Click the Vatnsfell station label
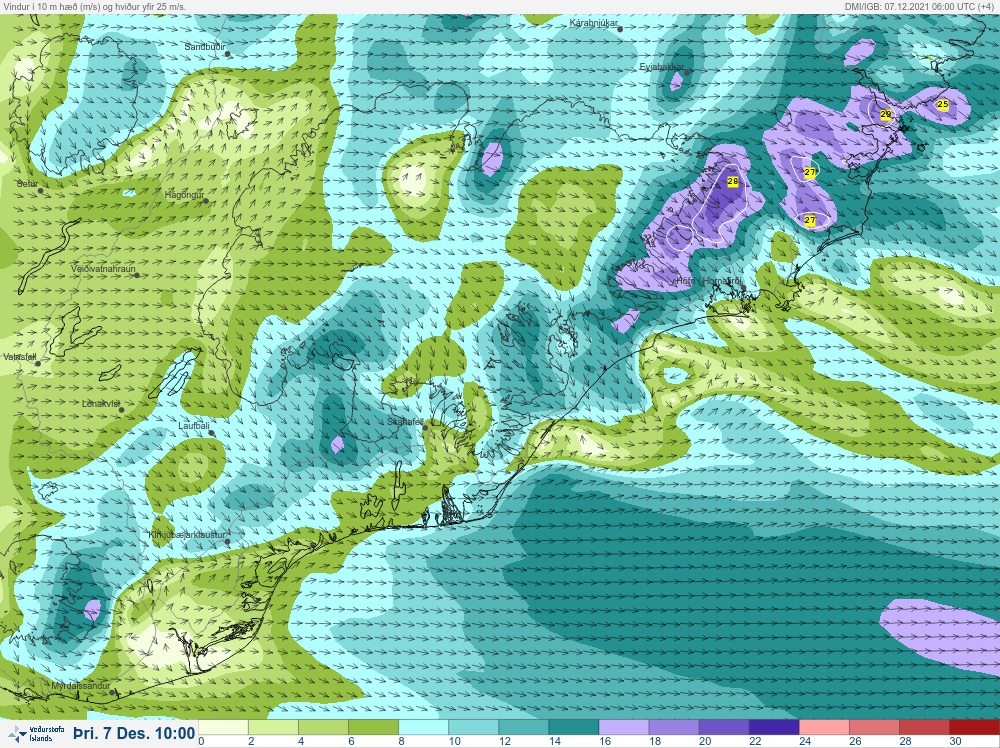Viewport: 1000px width, 748px height. (x=20, y=357)
